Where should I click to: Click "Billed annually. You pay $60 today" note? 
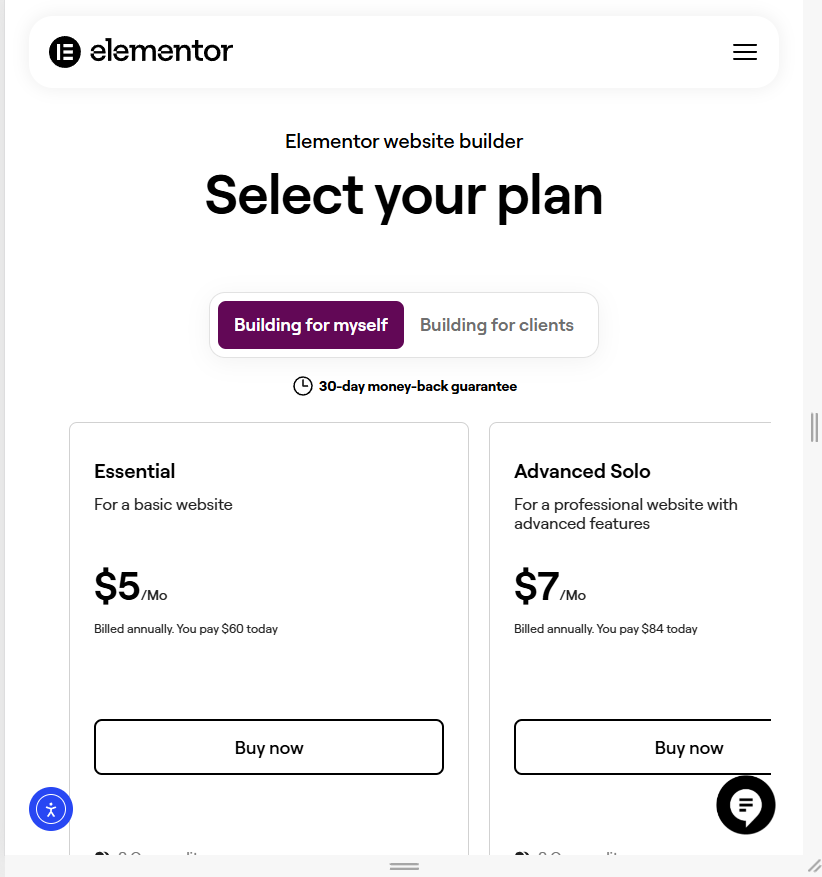coord(186,629)
